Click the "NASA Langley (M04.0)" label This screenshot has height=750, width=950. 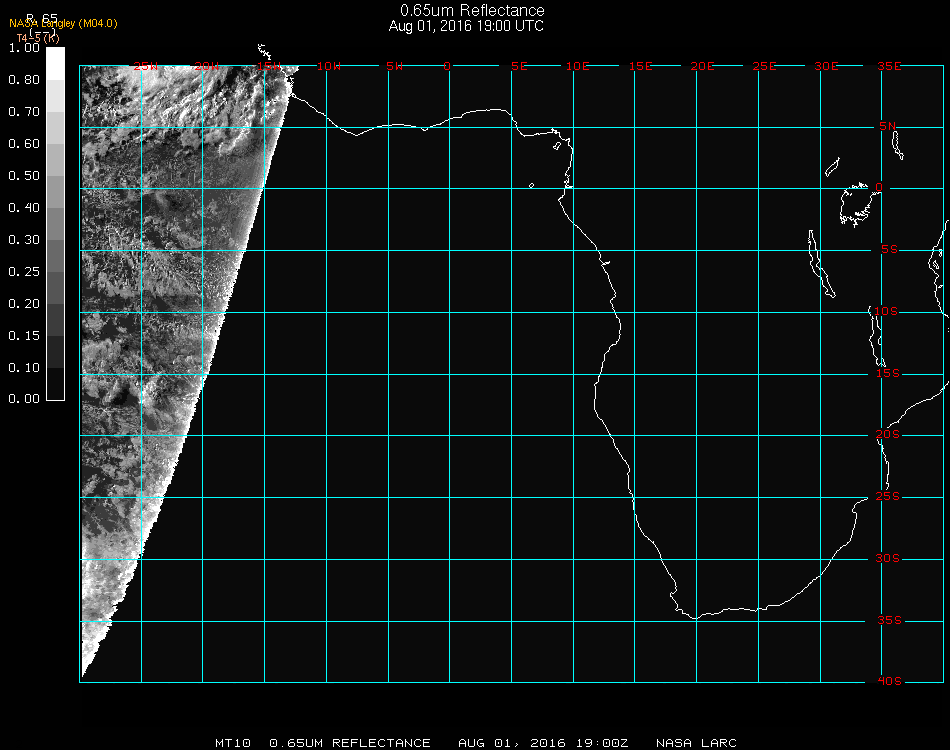tap(63, 24)
